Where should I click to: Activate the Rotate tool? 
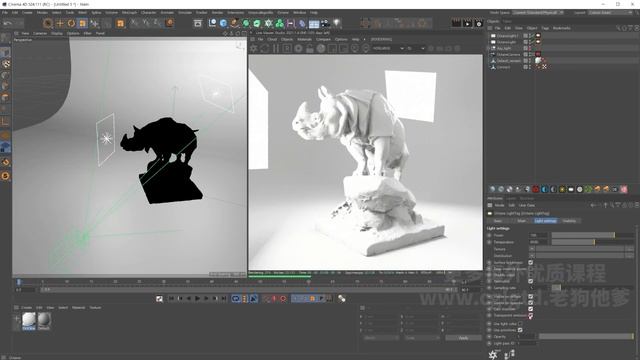pyautogui.click(x=71, y=23)
